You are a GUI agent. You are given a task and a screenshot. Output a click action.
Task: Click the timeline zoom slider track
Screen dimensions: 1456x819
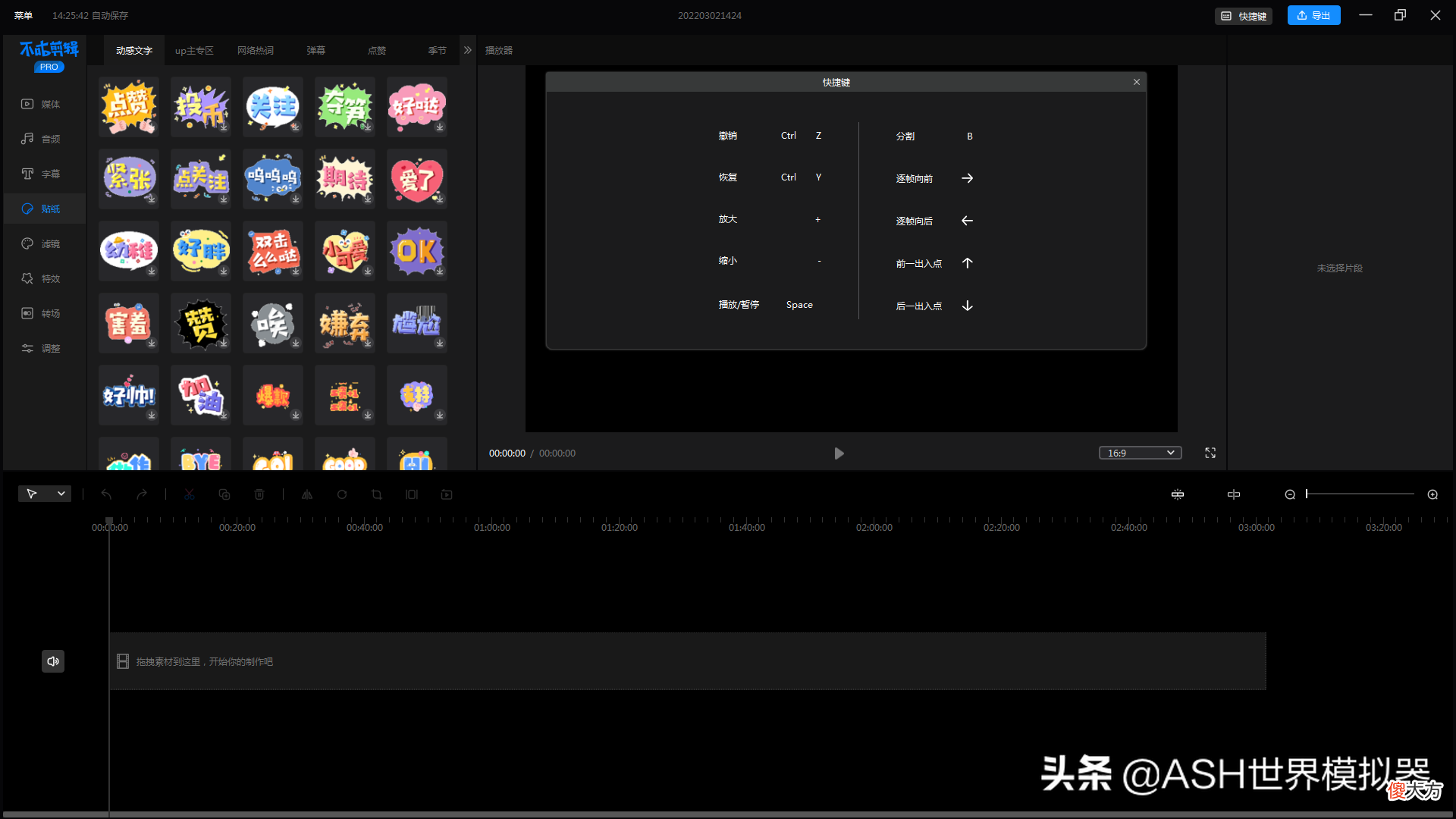1360,494
